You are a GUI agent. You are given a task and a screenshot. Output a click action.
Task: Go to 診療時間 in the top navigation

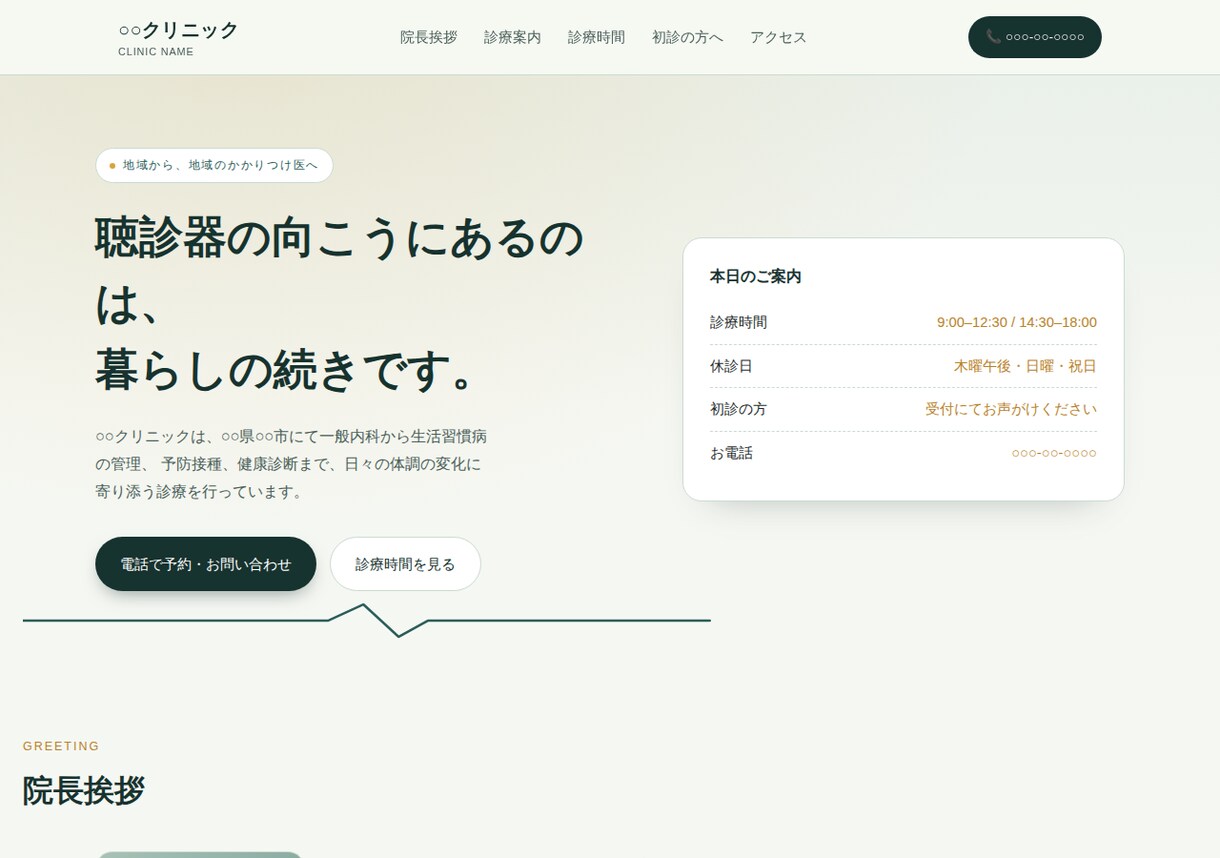(597, 37)
